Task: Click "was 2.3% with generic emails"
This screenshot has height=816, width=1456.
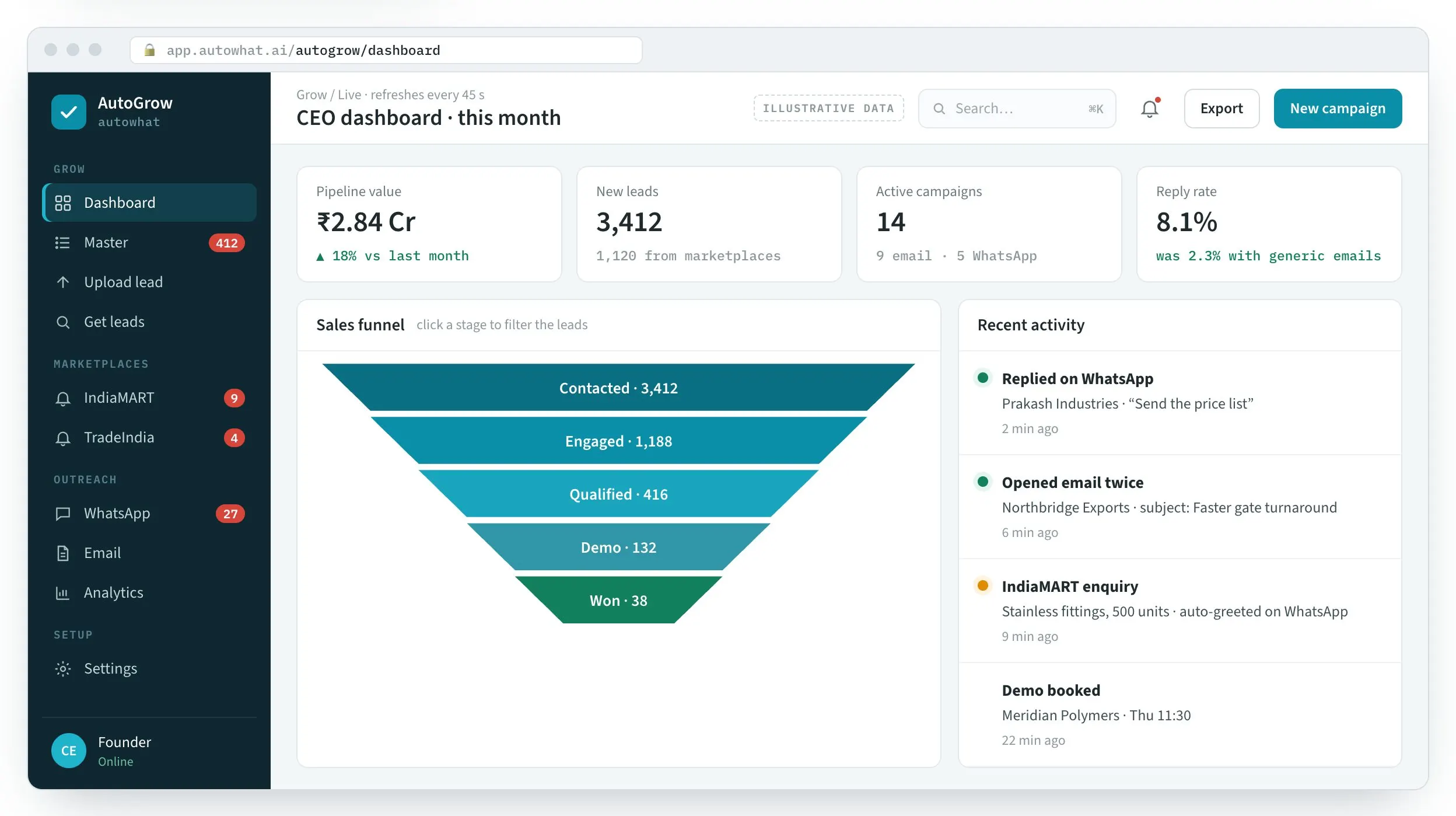Action: pos(1269,256)
